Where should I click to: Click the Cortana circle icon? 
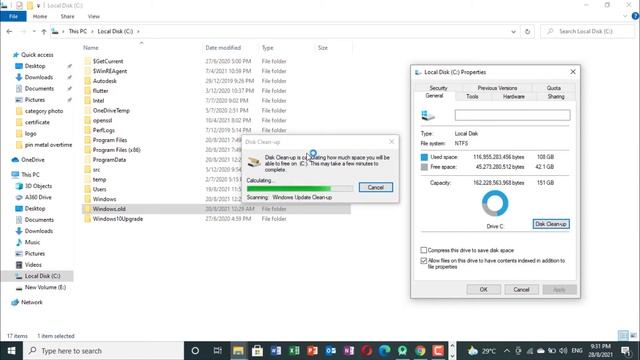point(195,351)
